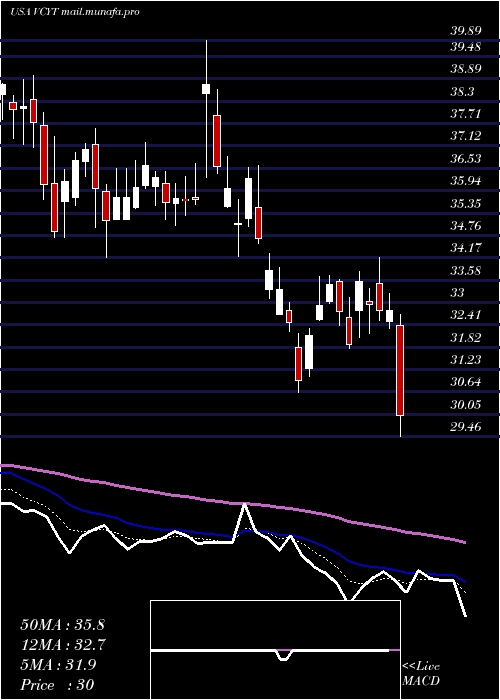
Task: Click the 35.94 price axis label
Action: 465,181
